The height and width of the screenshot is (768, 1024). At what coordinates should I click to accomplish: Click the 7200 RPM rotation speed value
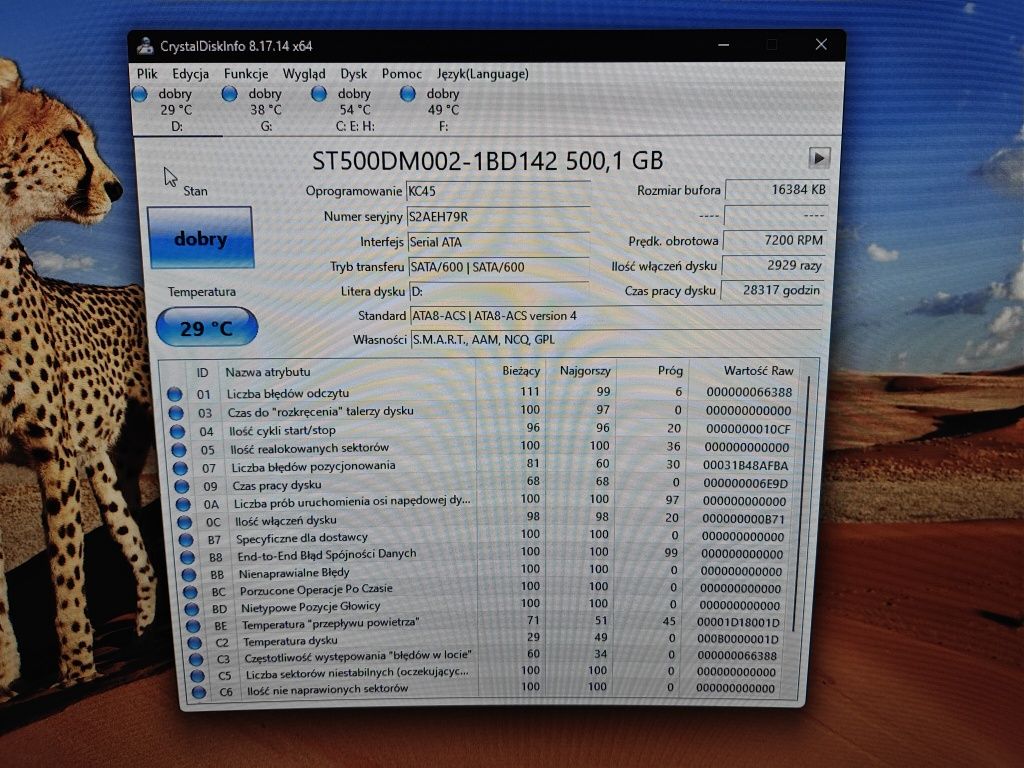click(775, 240)
